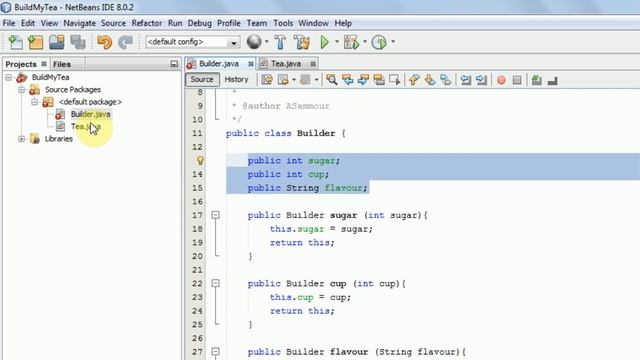Click Next Bookmark down-arrow icon
The height and width of the screenshot is (360, 640).
pyautogui.click(x=430, y=80)
